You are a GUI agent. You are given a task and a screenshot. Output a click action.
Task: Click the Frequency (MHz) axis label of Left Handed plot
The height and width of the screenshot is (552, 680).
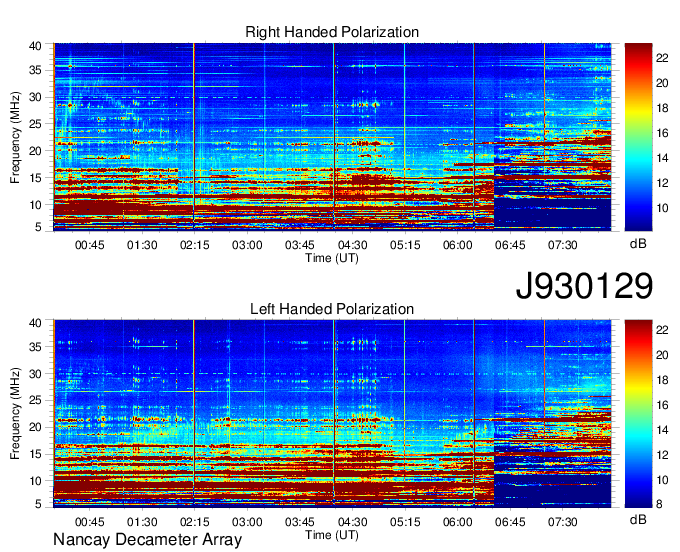[x=15, y=414]
